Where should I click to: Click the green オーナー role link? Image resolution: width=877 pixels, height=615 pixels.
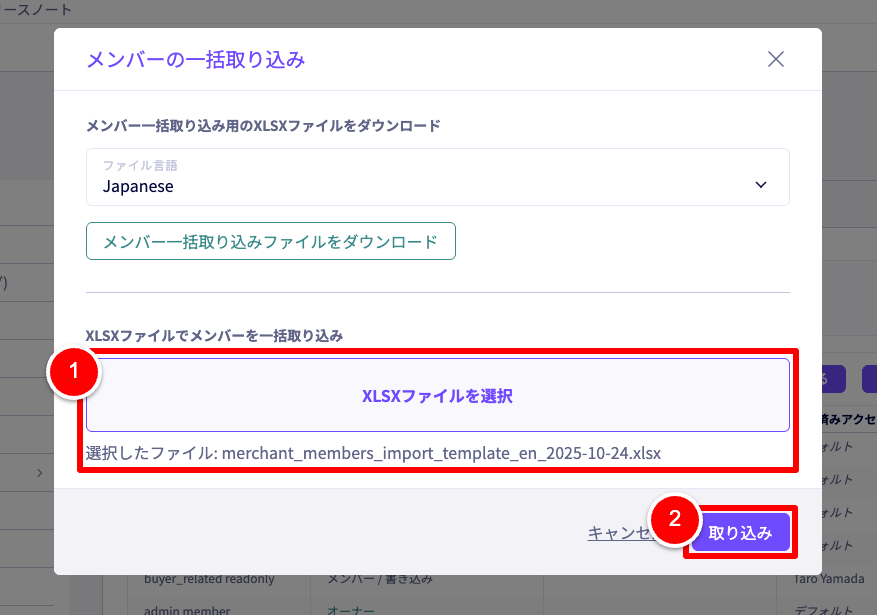tap(350, 609)
